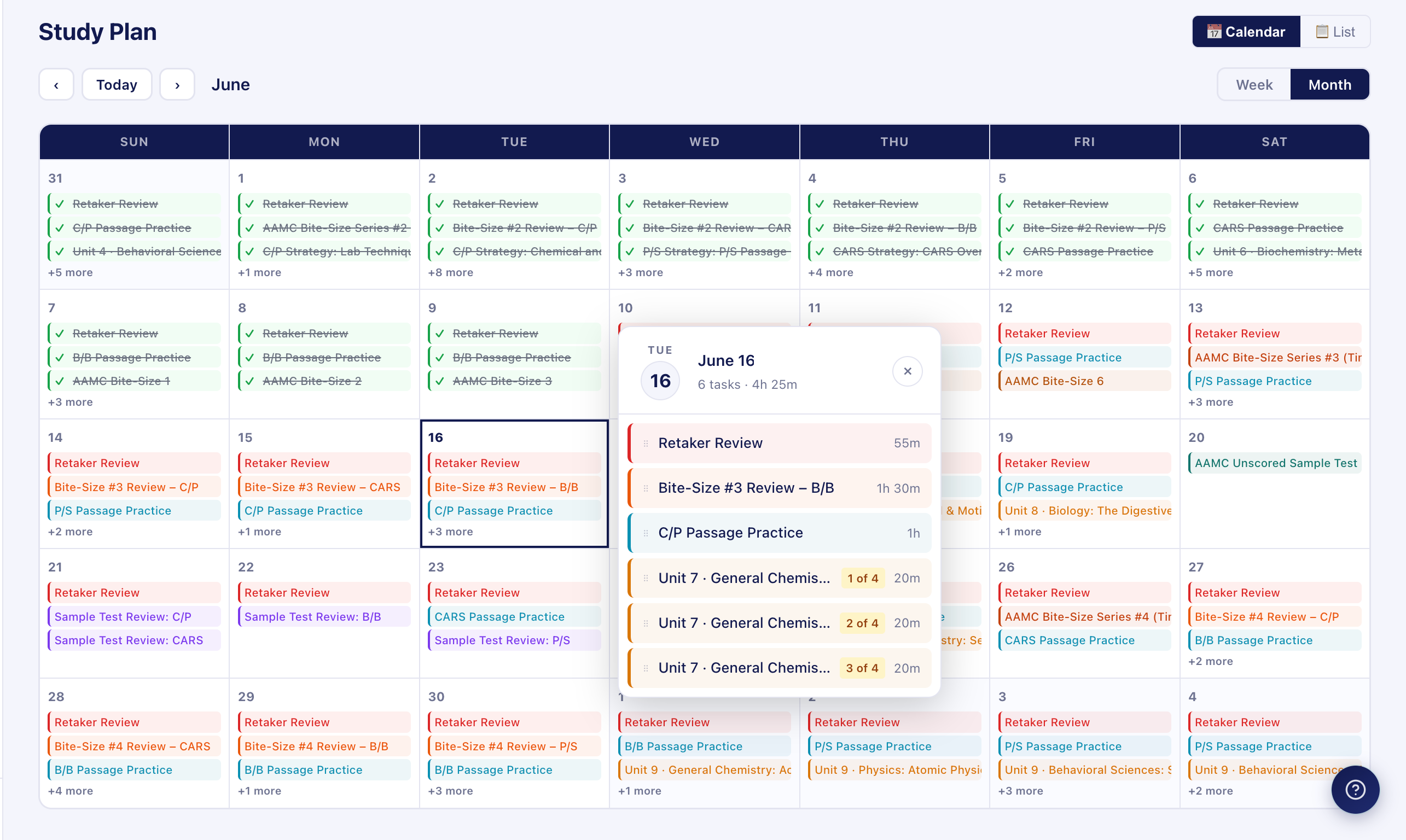1406x840 pixels.
Task: Expand +1 more on June 19
Action: (x=1020, y=532)
